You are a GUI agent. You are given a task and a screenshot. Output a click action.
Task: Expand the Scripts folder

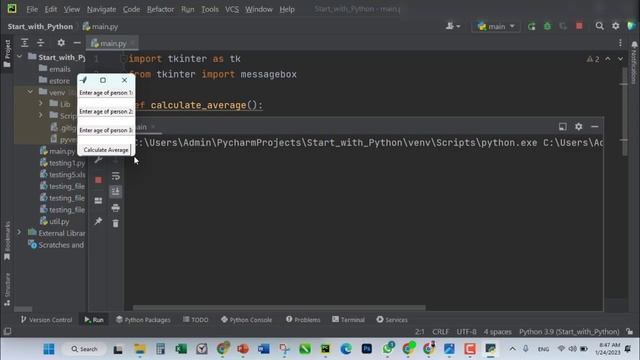(41, 116)
